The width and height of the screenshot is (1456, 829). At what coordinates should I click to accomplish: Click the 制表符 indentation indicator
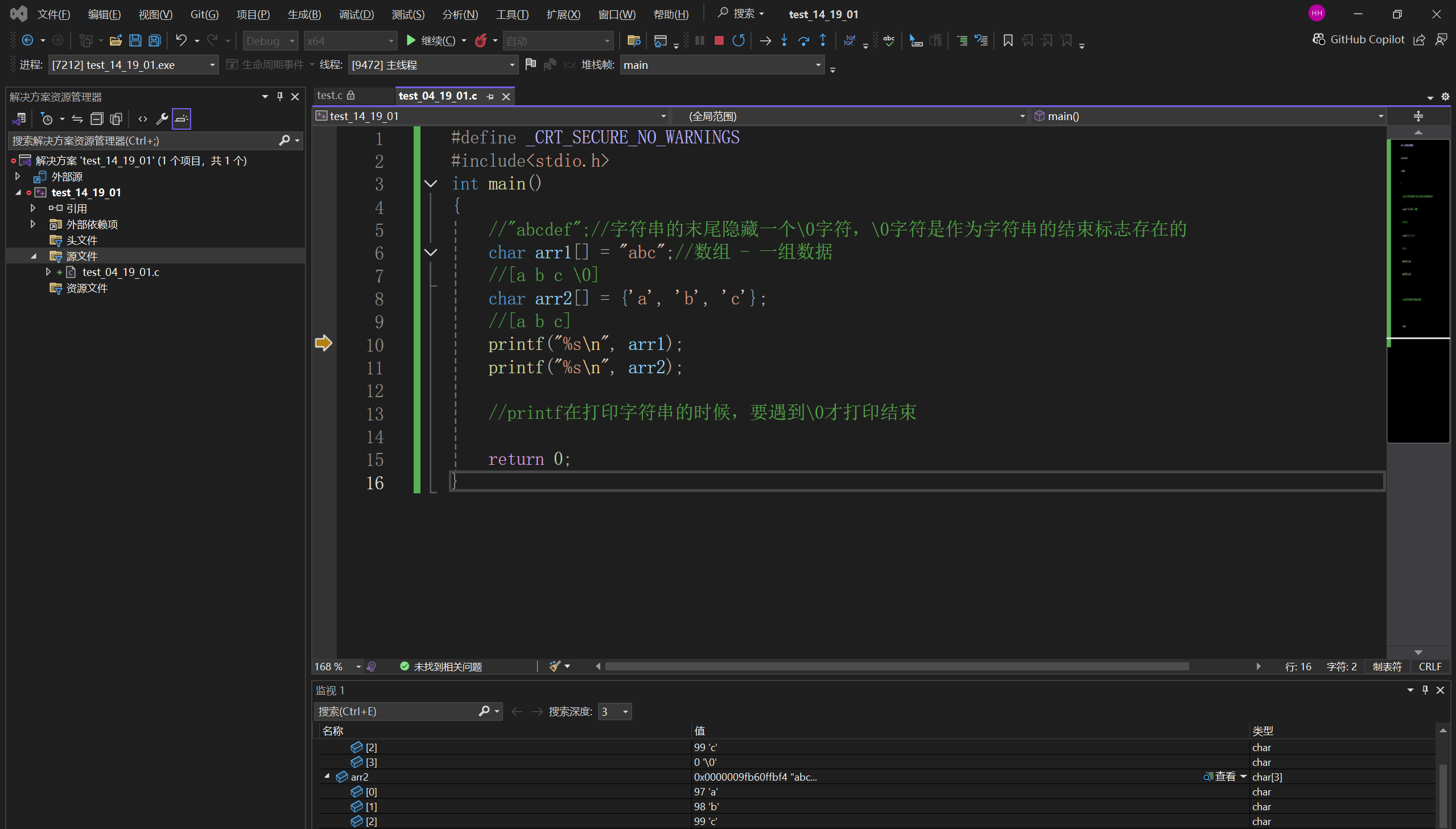coord(1387,667)
